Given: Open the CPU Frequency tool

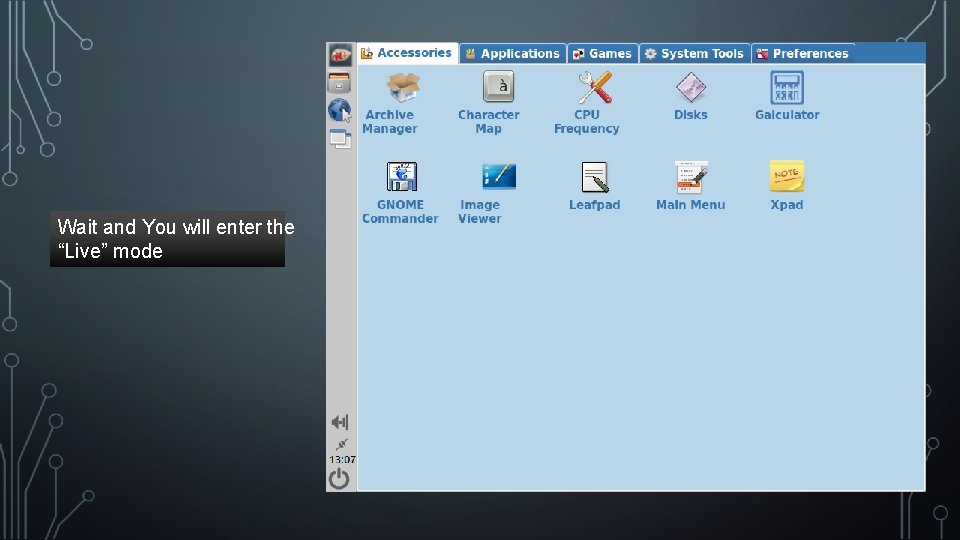Looking at the screenshot, I should (x=588, y=103).
